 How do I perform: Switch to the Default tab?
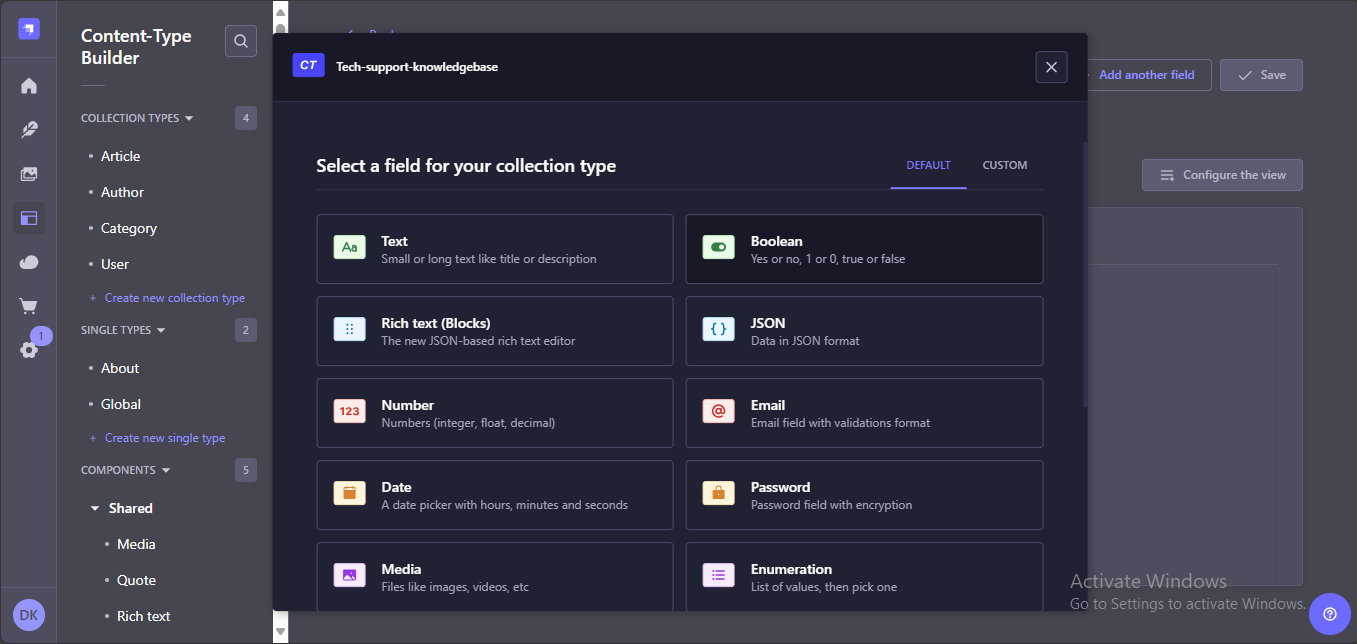point(928,166)
